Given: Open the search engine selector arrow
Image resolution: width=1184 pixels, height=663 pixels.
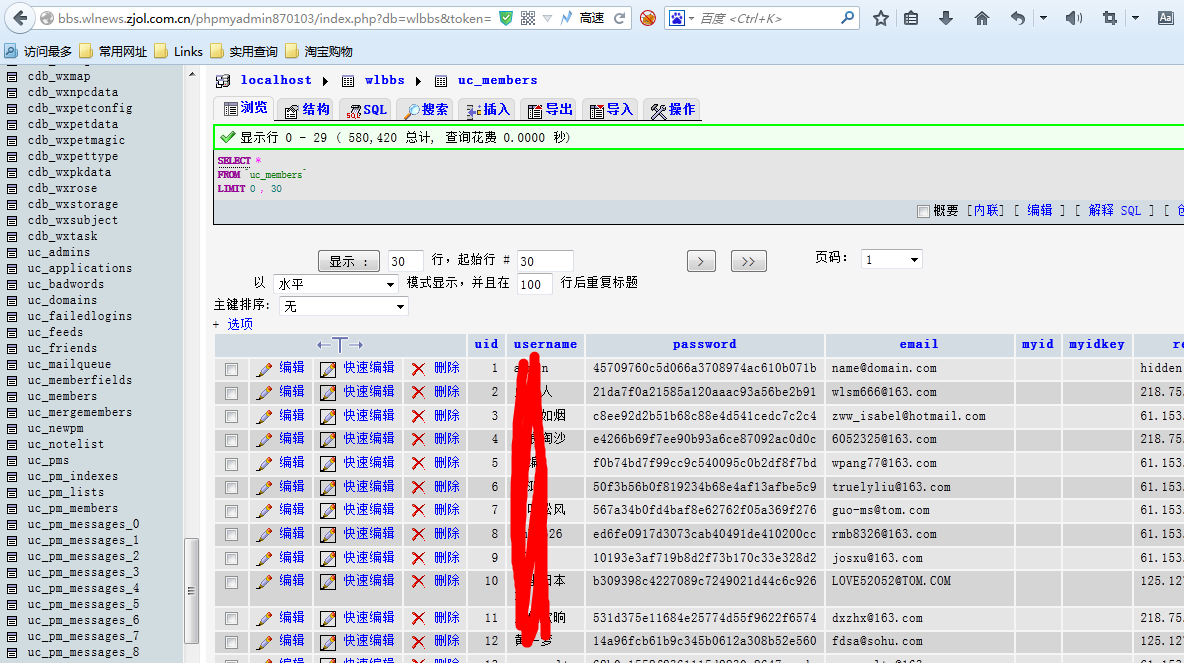Looking at the screenshot, I should point(691,19).
